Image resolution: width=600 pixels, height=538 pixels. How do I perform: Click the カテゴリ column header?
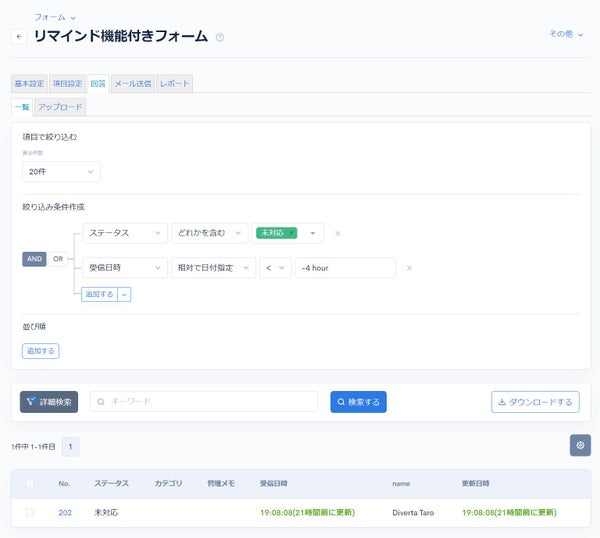(168, 483)
